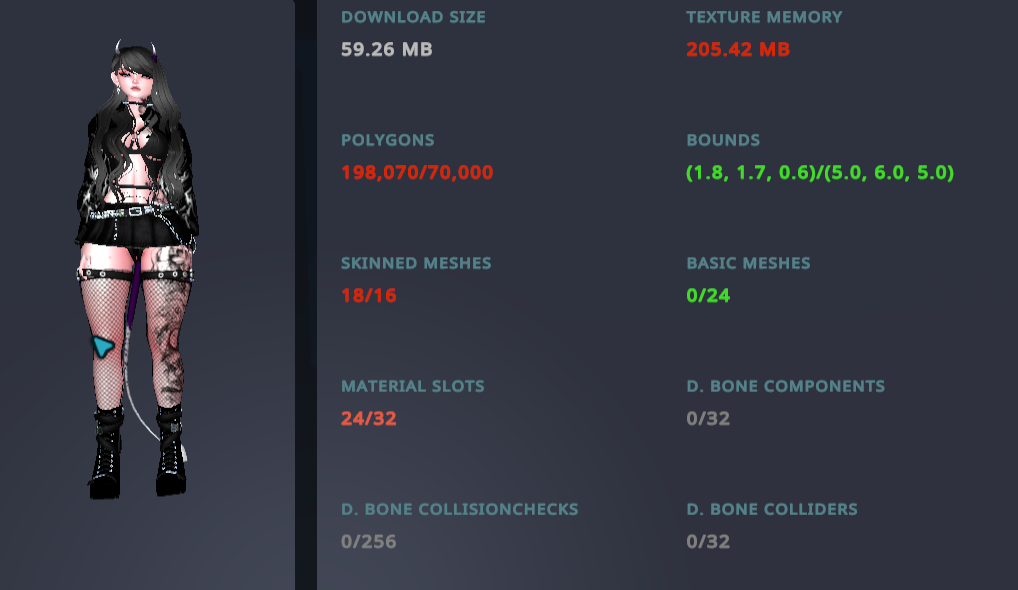Viewport: 1018px width, 590px height.
Task: Click the avatar preview thumbnail
Action: click(136, 269)
